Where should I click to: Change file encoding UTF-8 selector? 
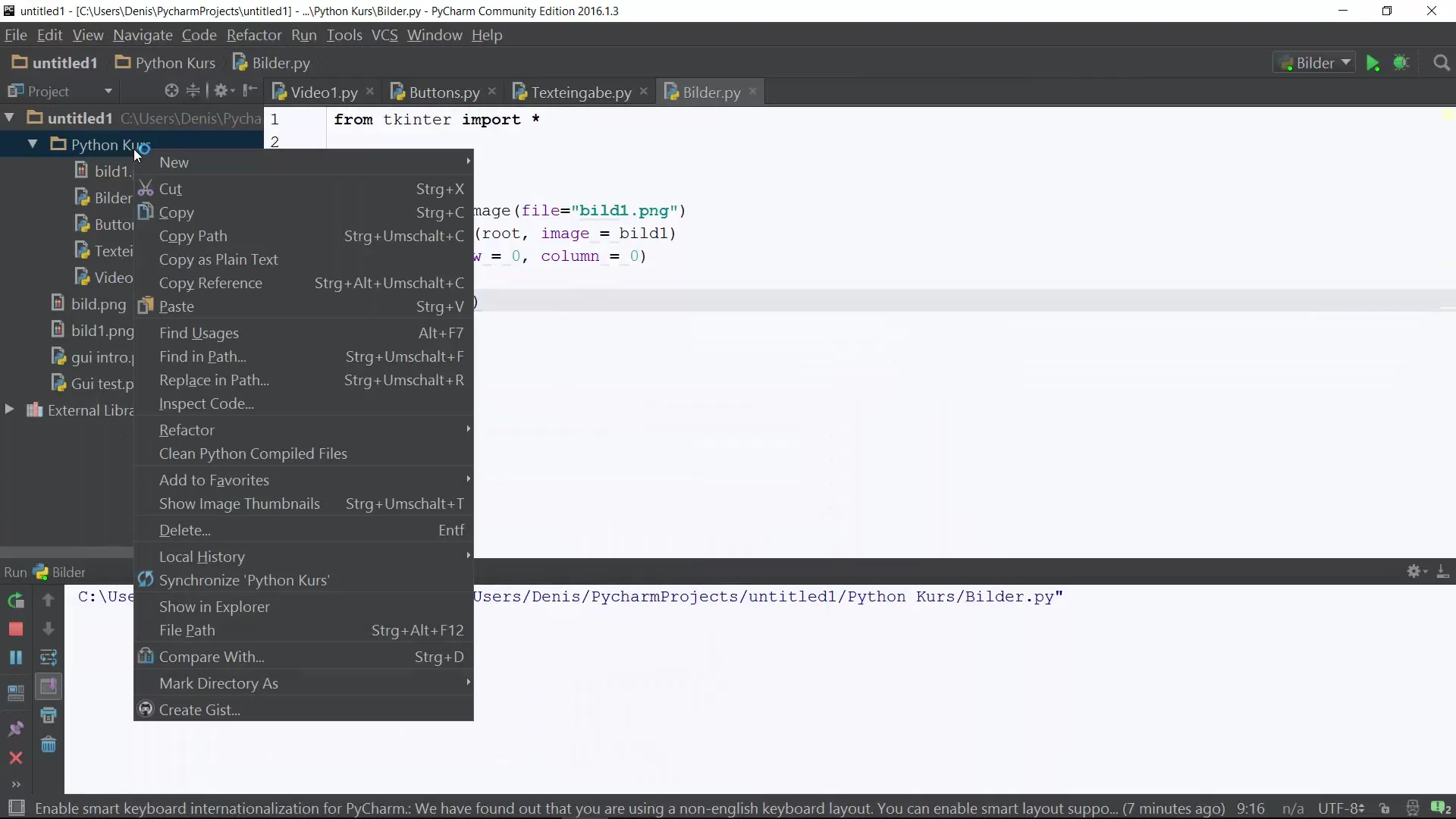coord(1341,808)
